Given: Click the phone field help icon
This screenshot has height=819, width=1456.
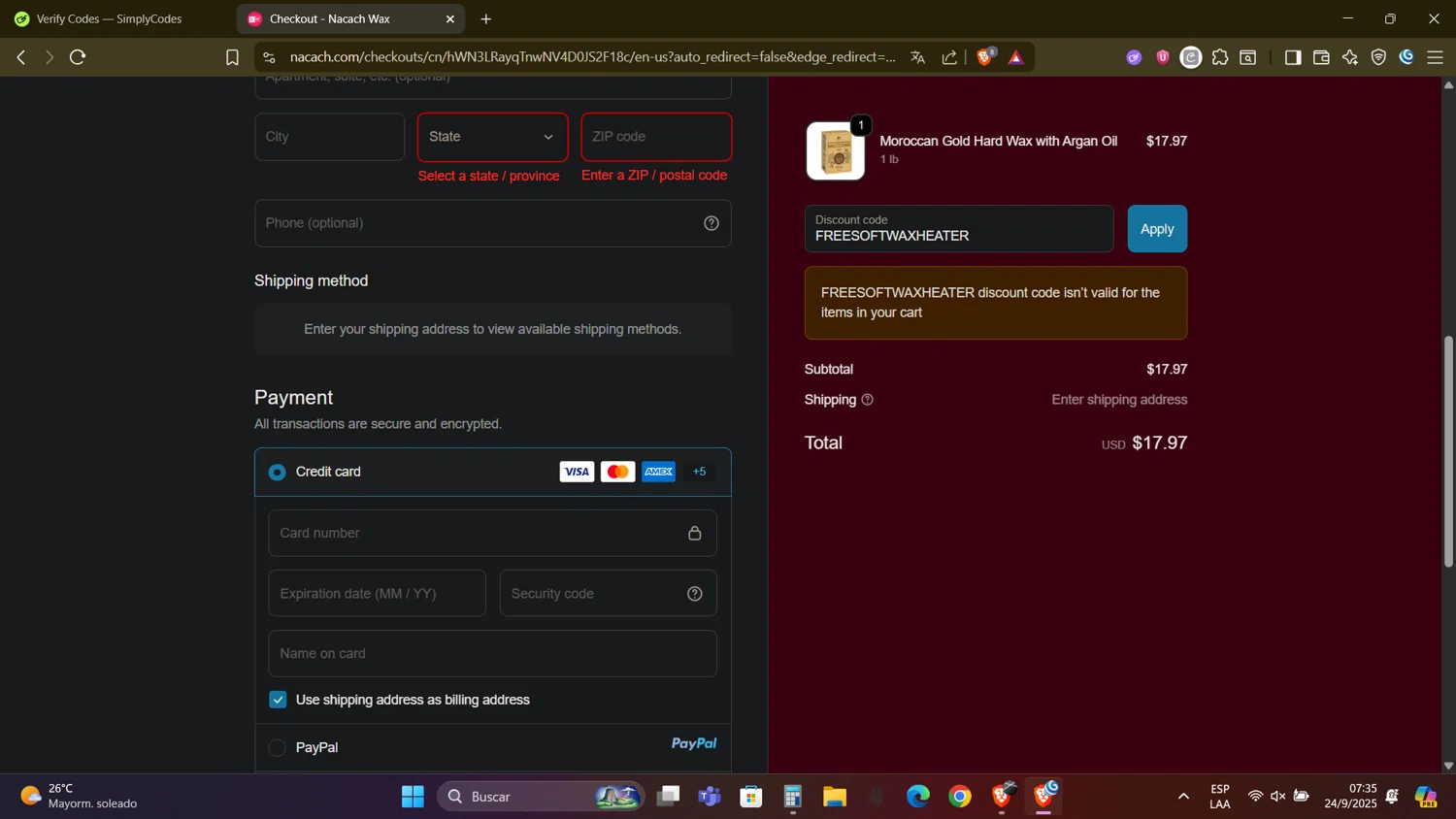Looking at the screenshot, I should tap(711, 223).
